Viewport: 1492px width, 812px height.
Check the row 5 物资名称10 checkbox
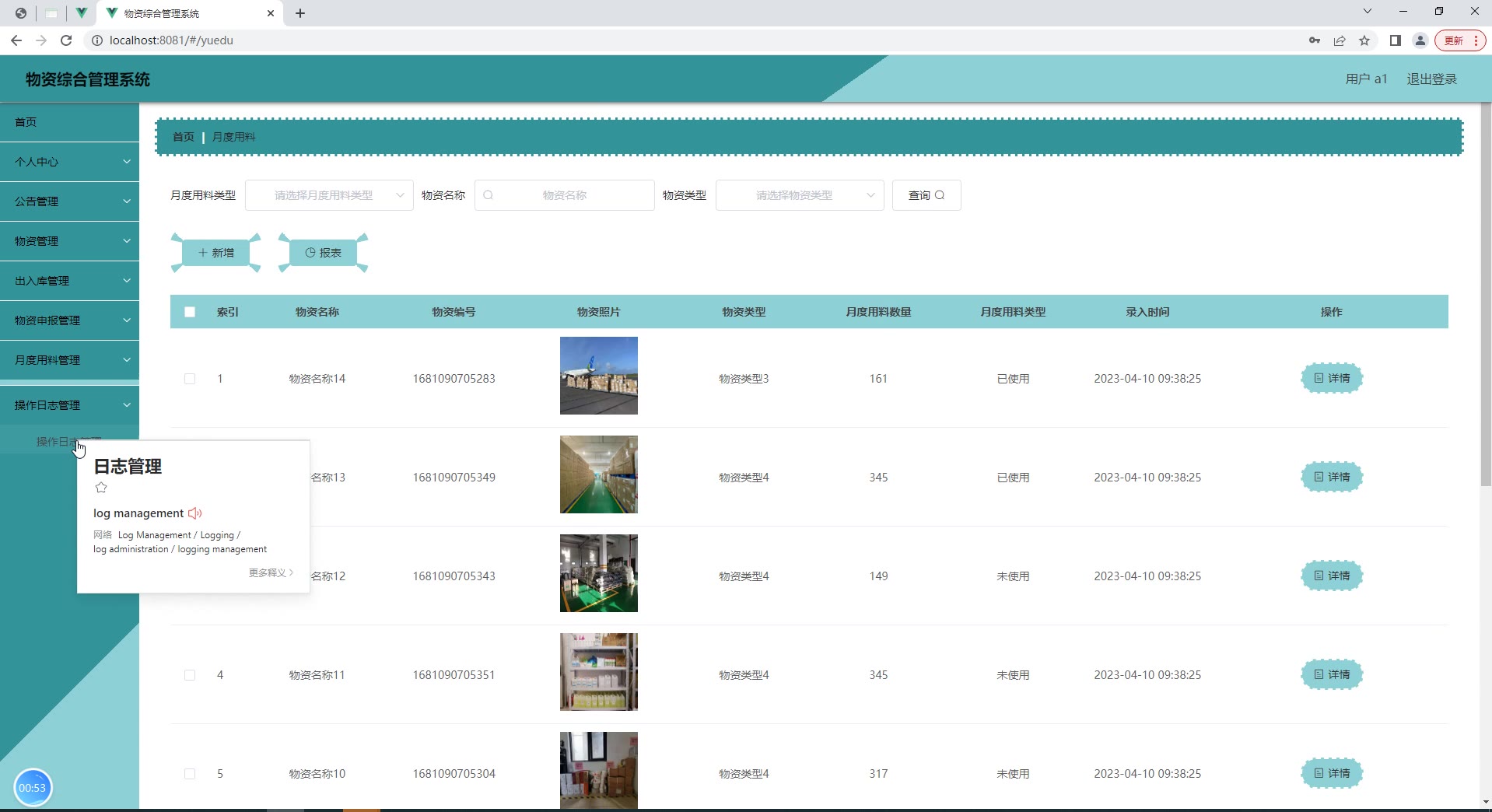[x=190, y=774]
